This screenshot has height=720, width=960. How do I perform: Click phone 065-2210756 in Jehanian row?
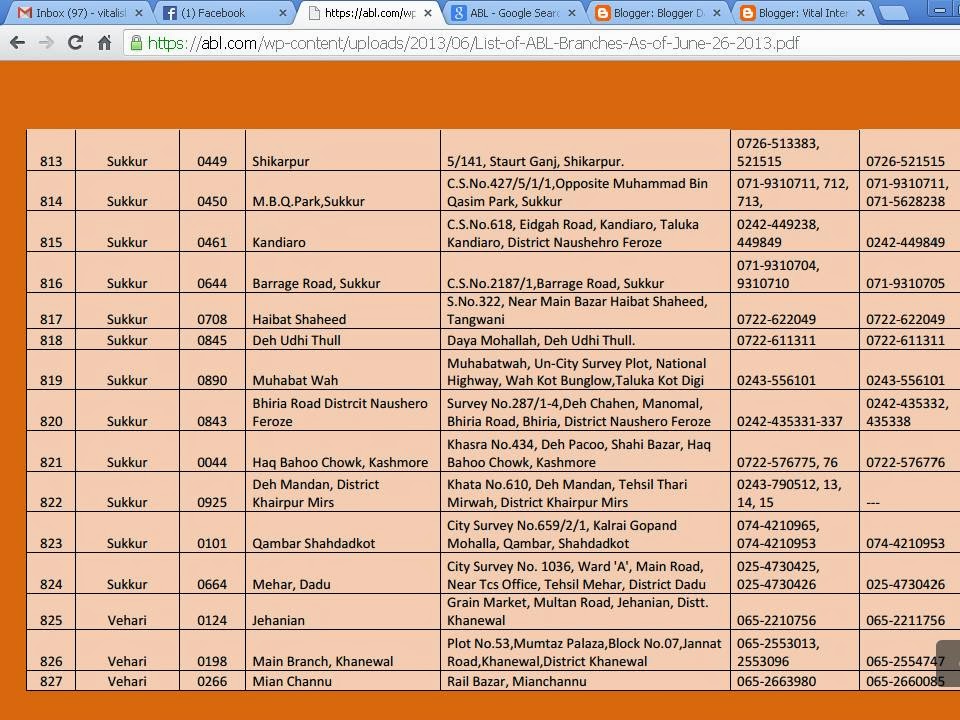[776, 621]
